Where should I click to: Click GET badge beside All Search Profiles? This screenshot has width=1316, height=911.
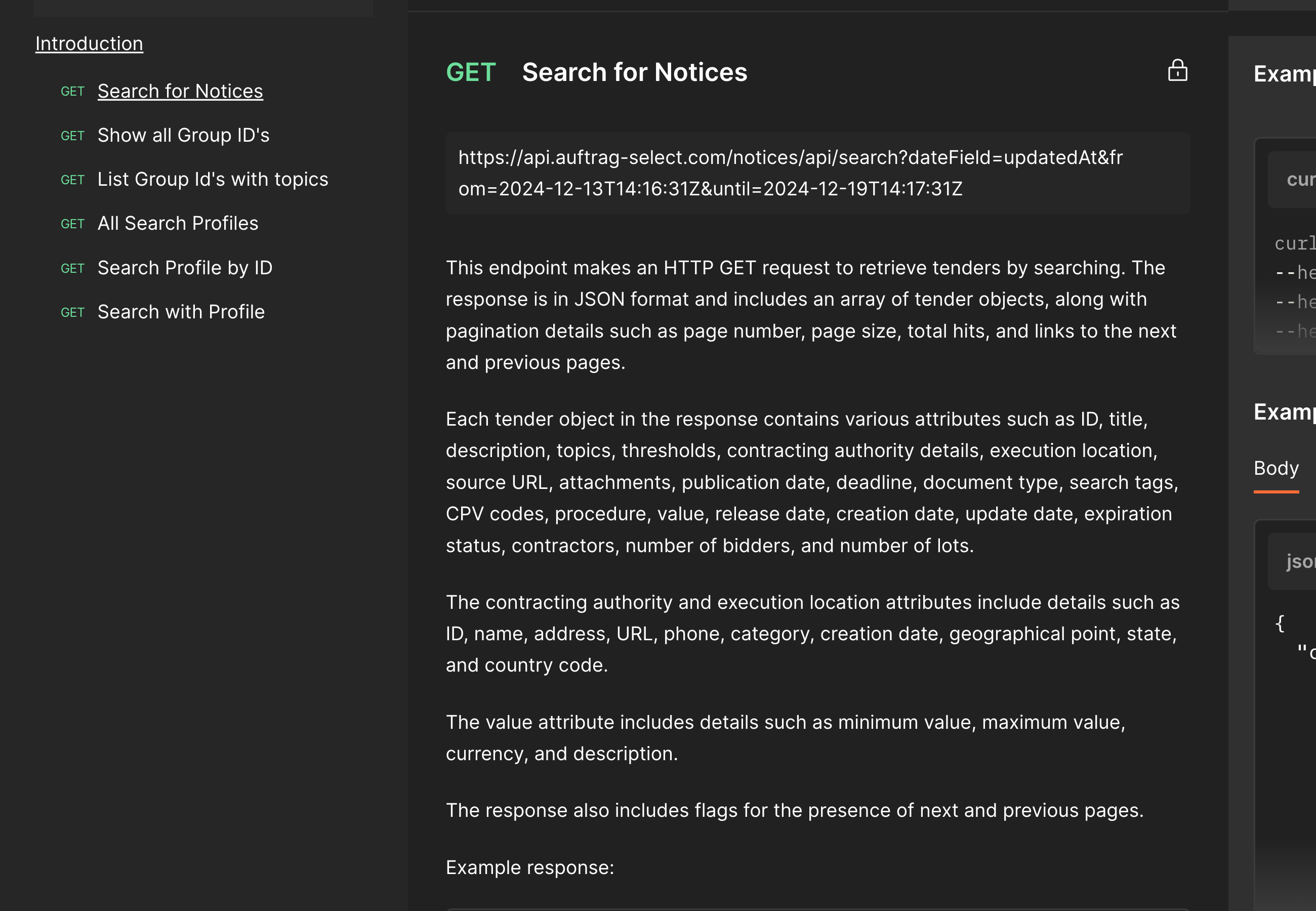72,224
